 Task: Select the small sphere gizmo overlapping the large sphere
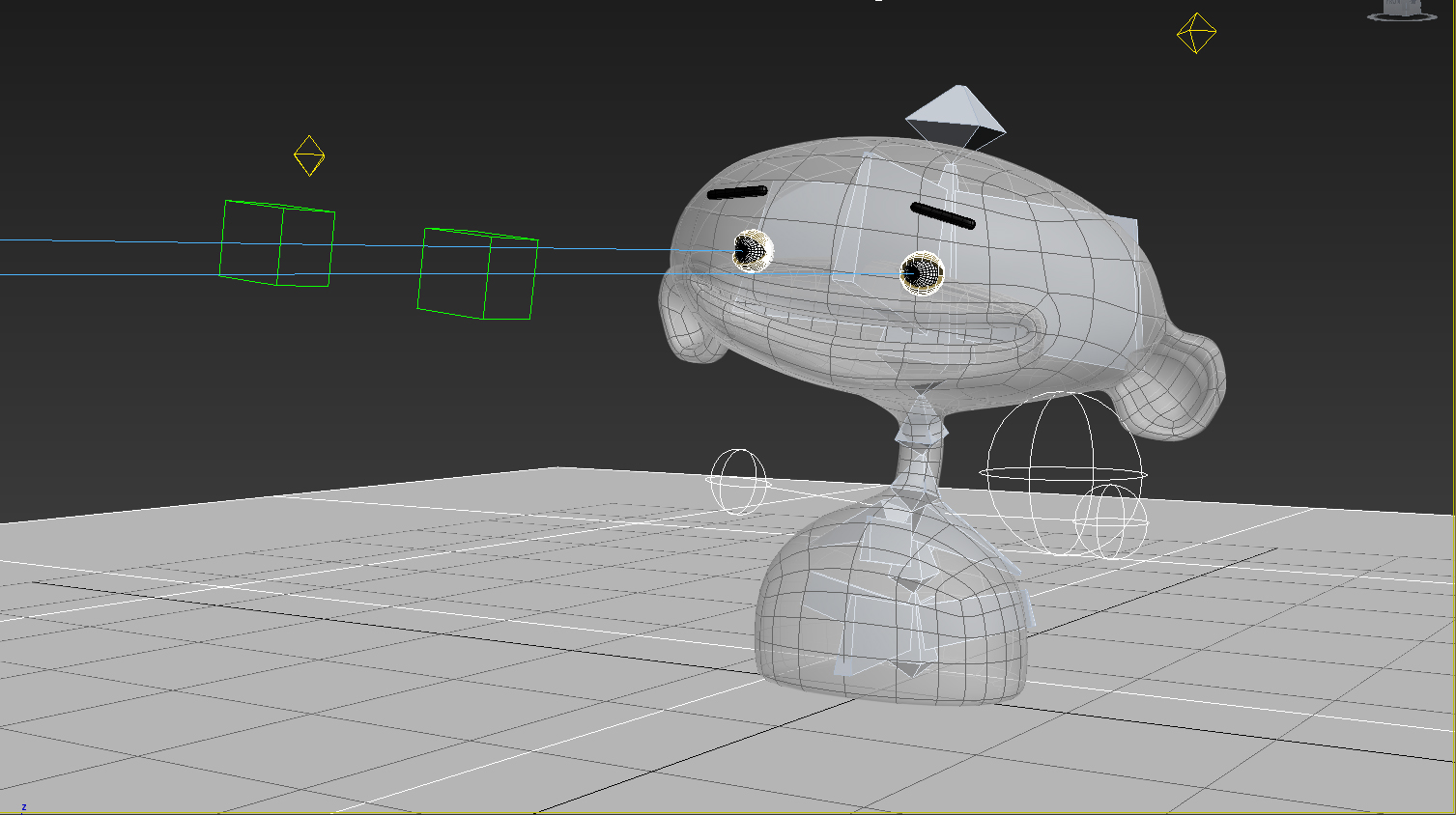click(1111, 521)
